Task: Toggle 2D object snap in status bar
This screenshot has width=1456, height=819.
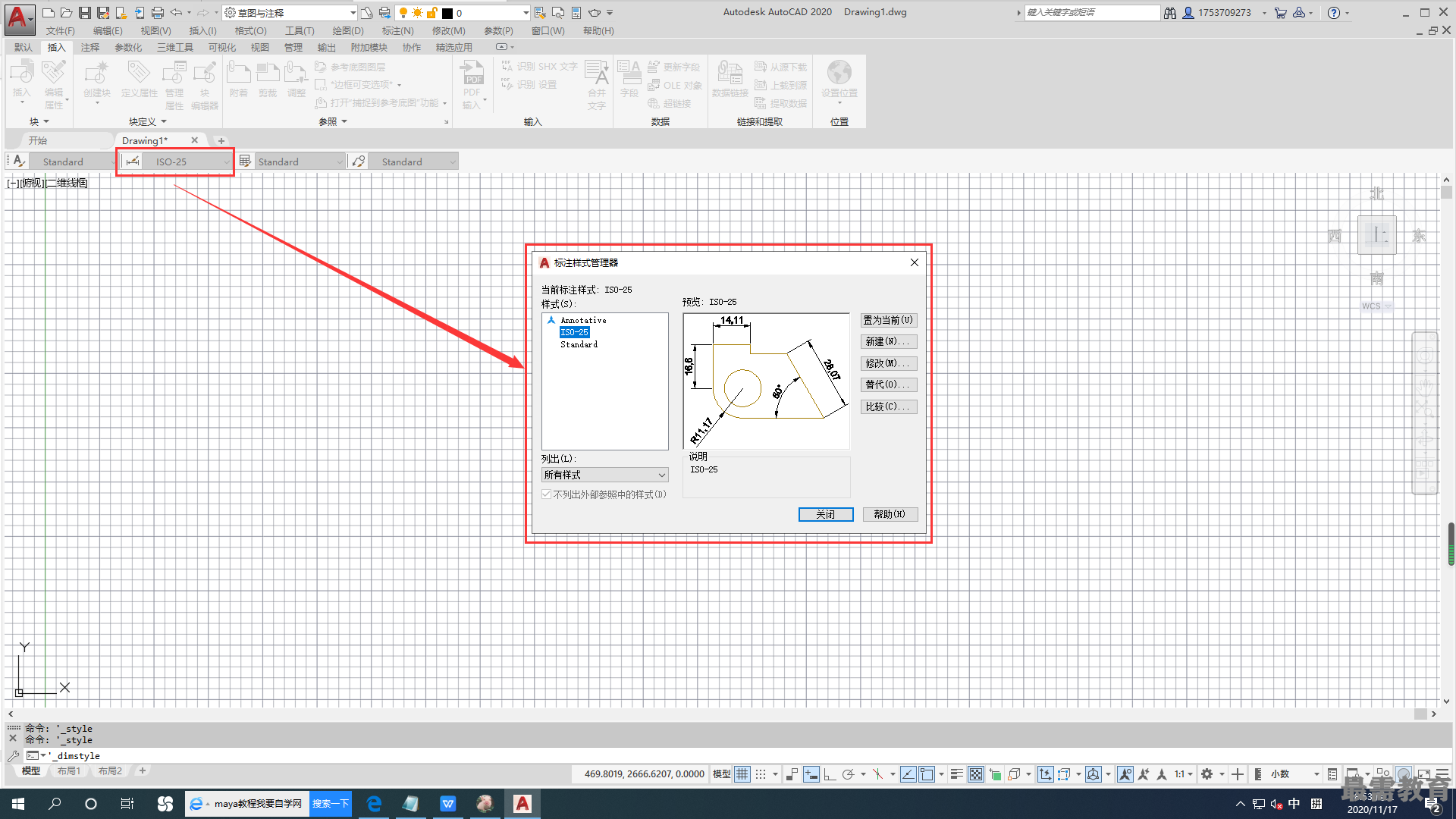Action: 927,774
